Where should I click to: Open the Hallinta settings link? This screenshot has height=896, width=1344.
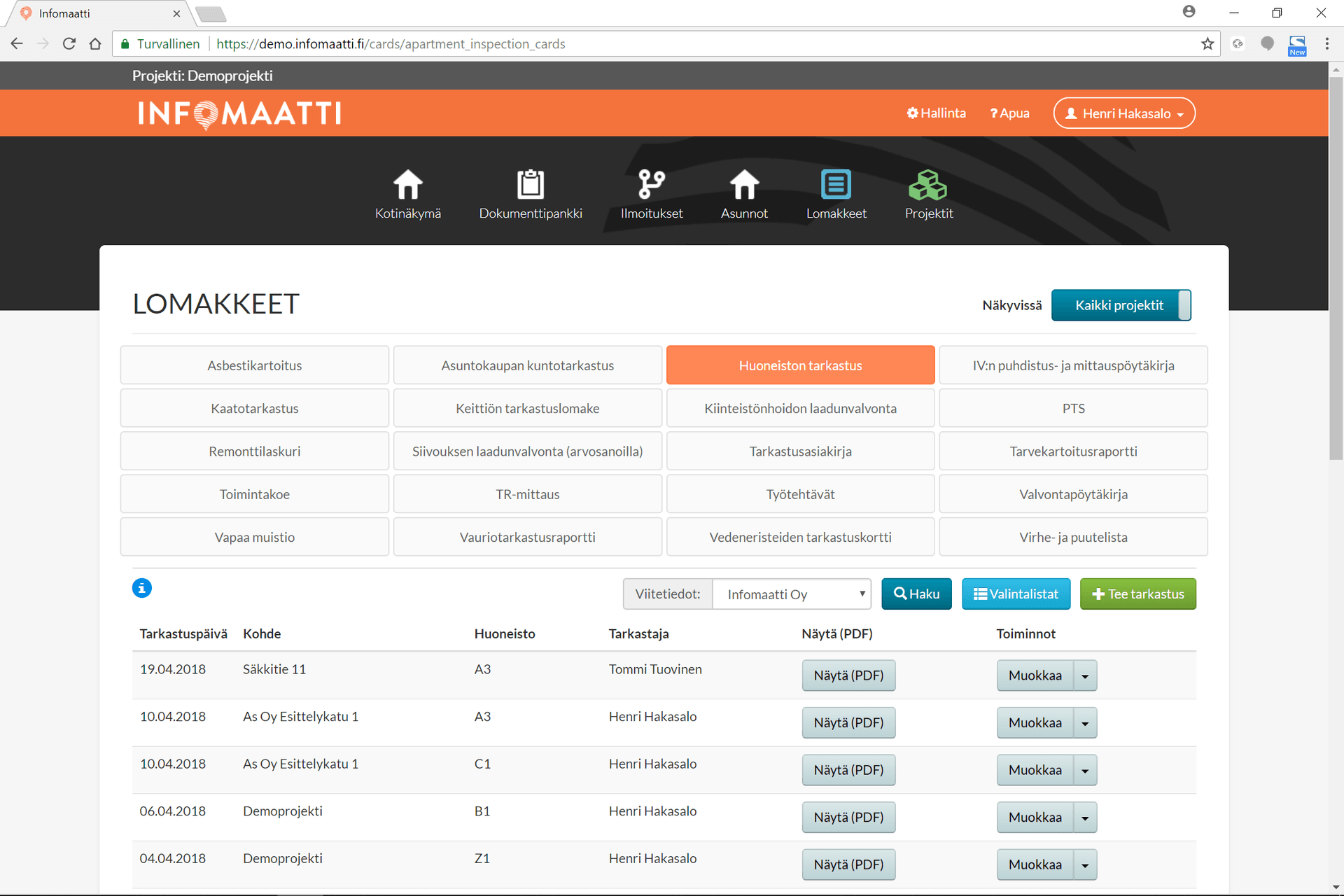coord(936,113)
